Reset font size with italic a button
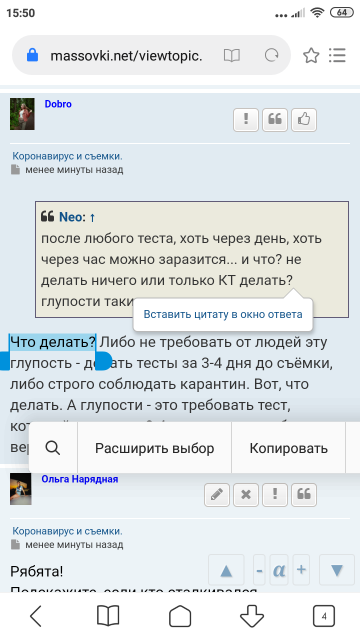 pyautogui.click(x=279, y=570)
